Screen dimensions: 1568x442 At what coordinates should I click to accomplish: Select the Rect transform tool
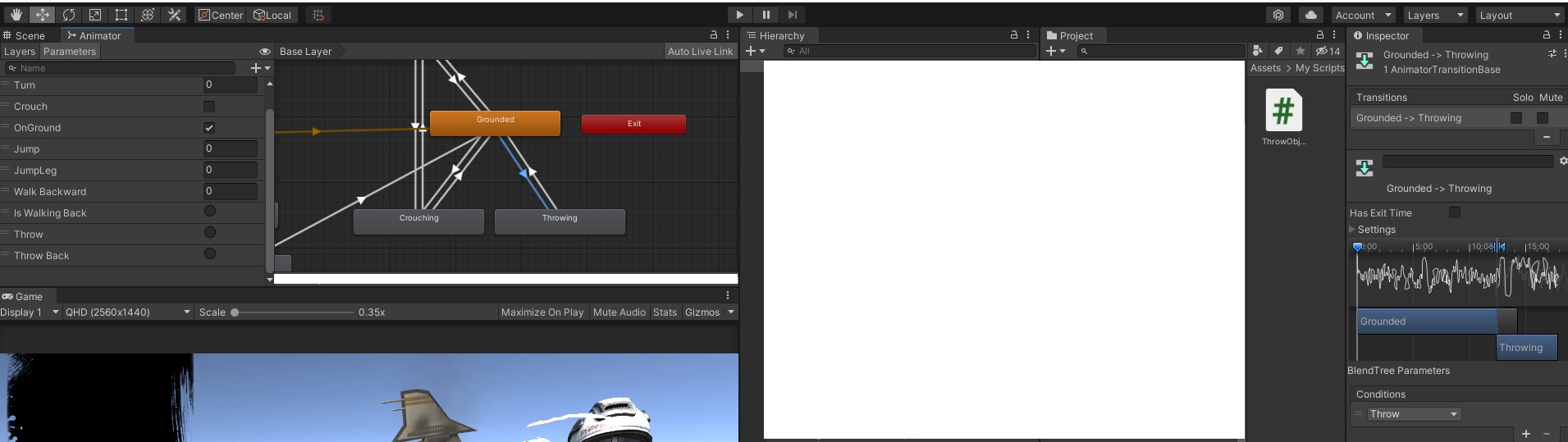click(x=121, y=15)
